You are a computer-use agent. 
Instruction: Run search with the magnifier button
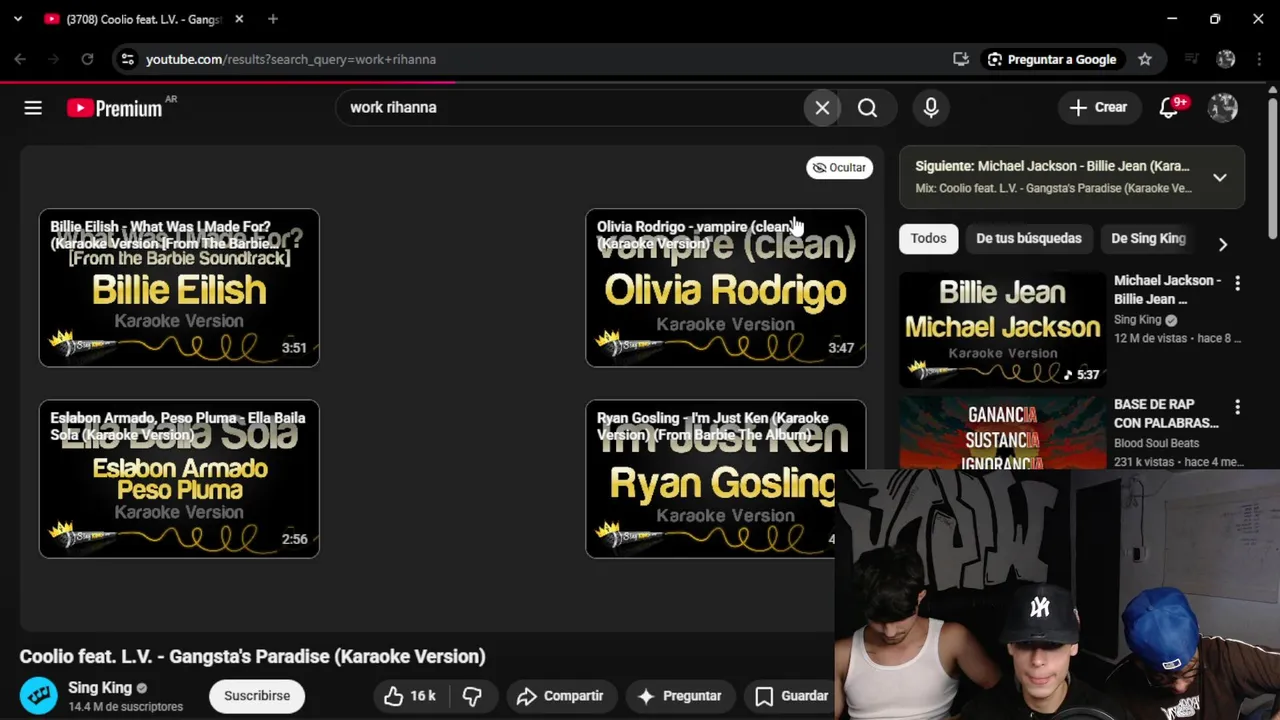click(x=867, y=107)
